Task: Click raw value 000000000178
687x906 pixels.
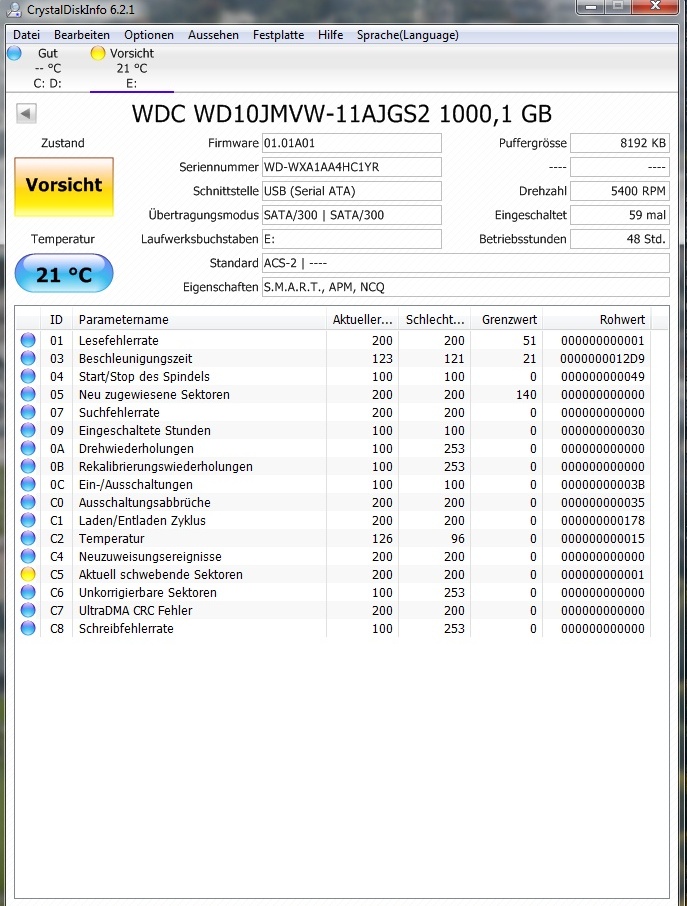Action: point(603,520)
